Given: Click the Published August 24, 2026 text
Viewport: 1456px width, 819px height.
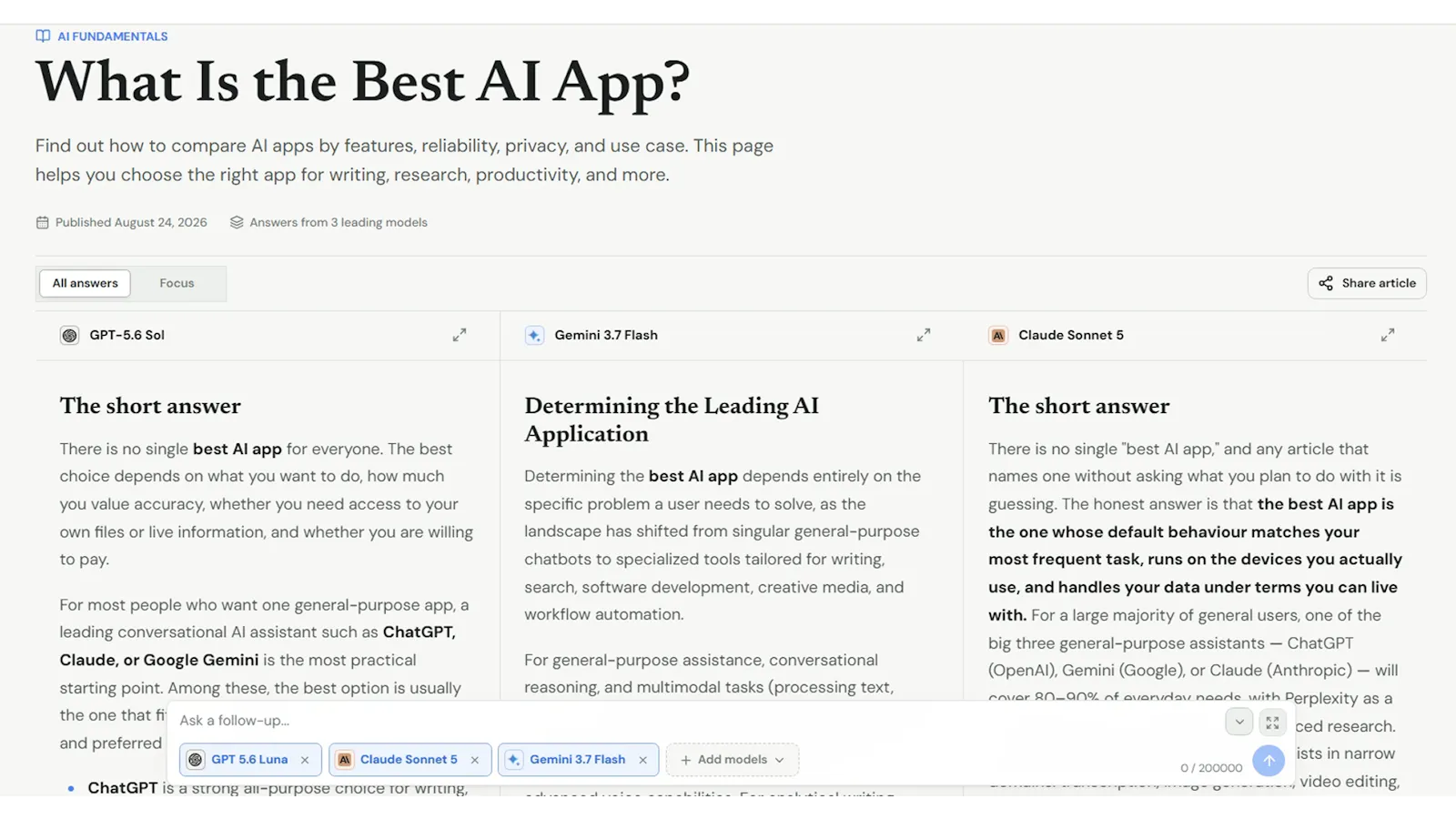Looking at the screenshot, I should click(131, 222).
